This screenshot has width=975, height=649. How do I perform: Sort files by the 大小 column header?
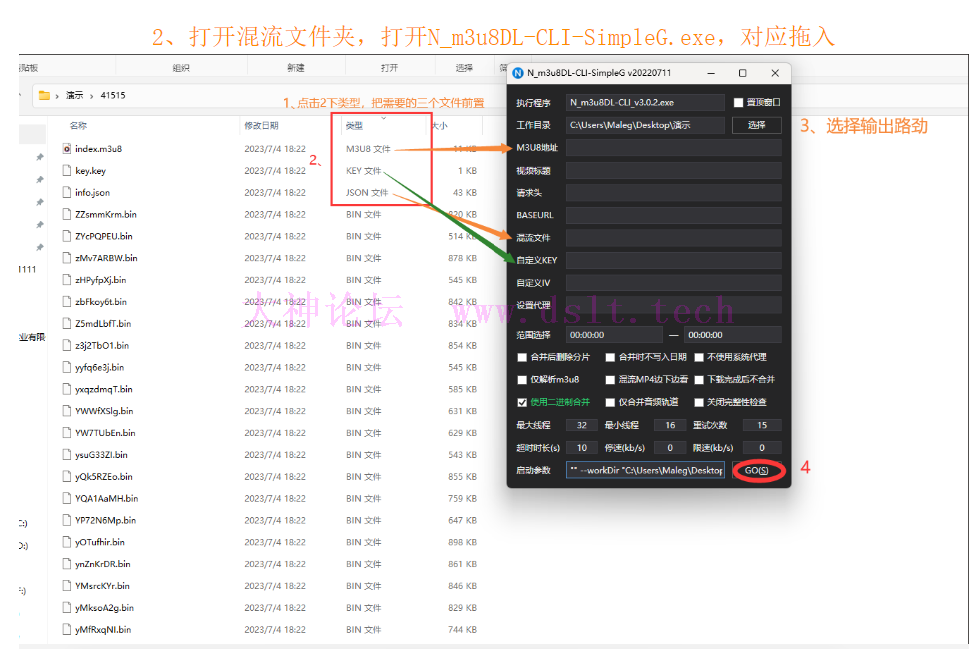pos(440,126)
